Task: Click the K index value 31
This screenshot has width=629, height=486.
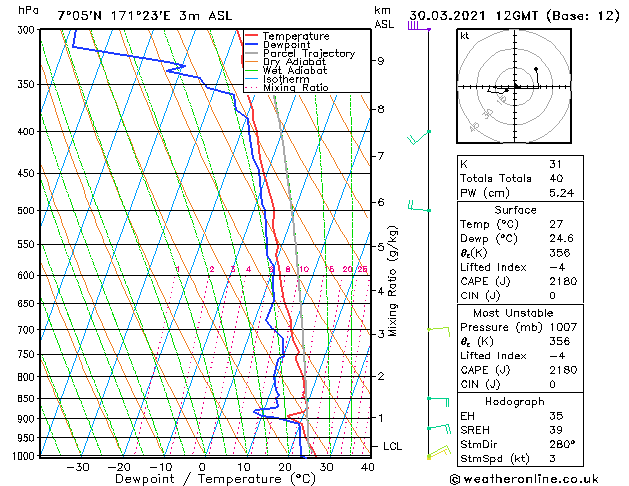Action: [556, 164]
